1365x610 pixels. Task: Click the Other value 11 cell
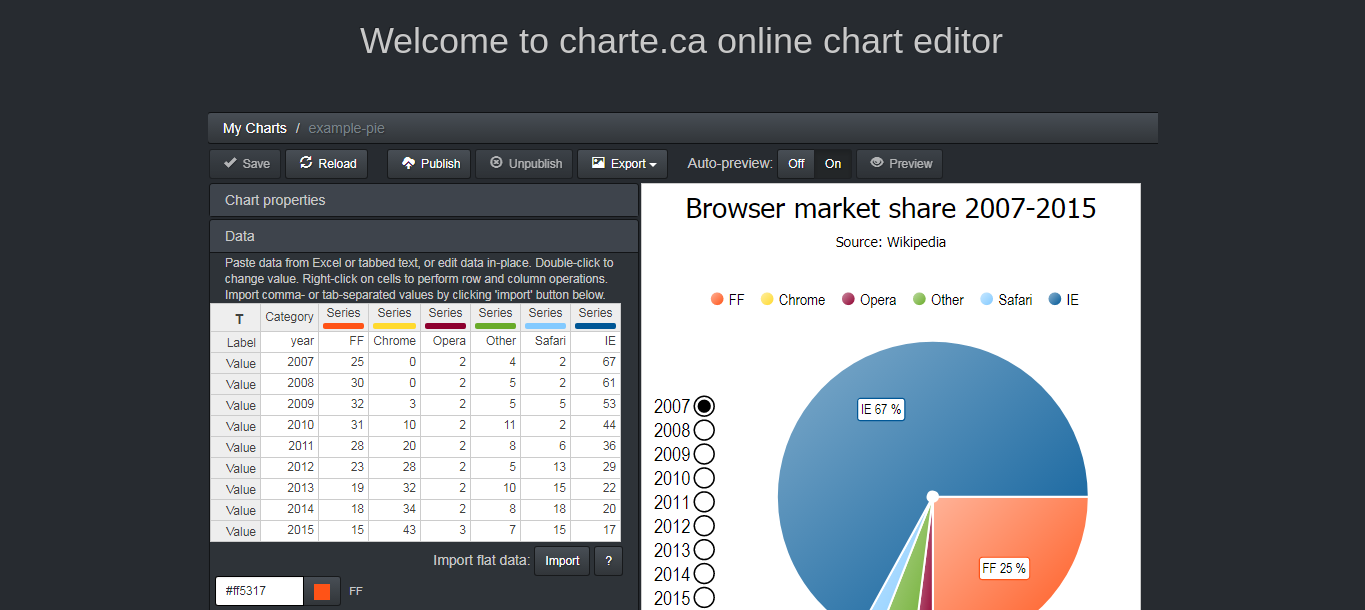495,426
